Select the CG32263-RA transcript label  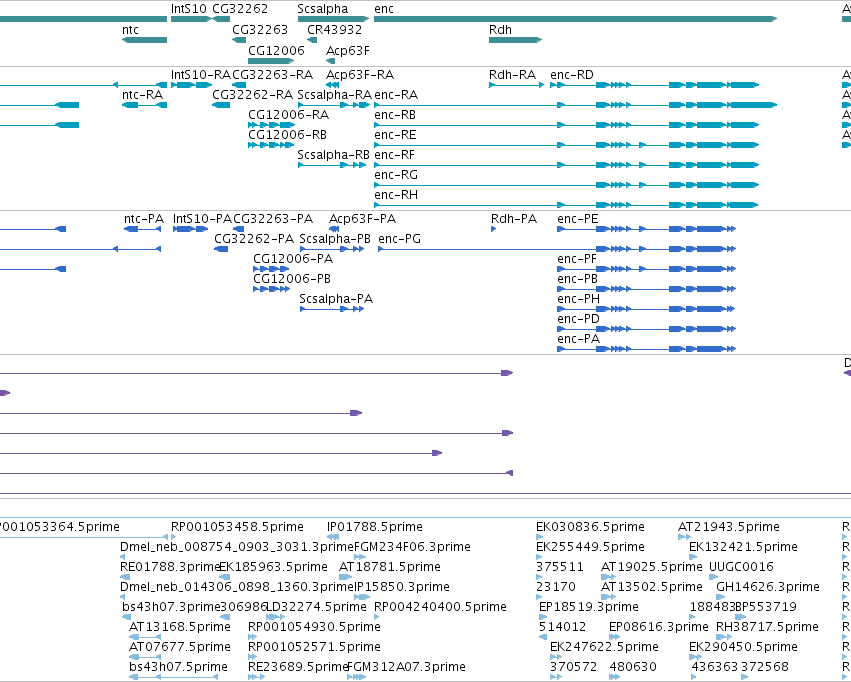272,75
